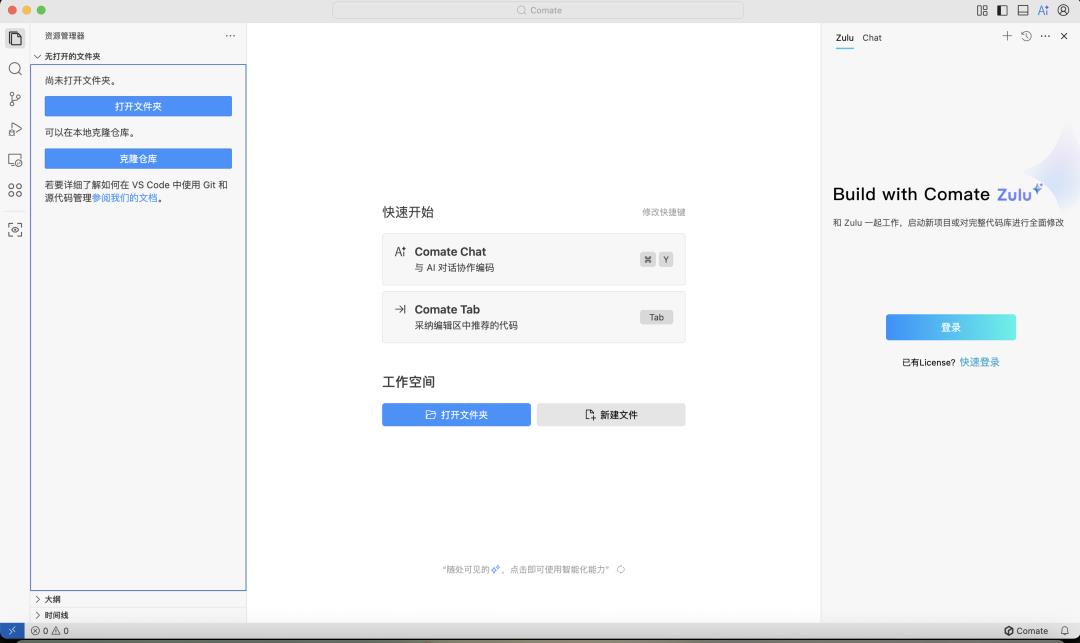
Task: Open the Comate Tab quick start card
Action: click(534, 317)
